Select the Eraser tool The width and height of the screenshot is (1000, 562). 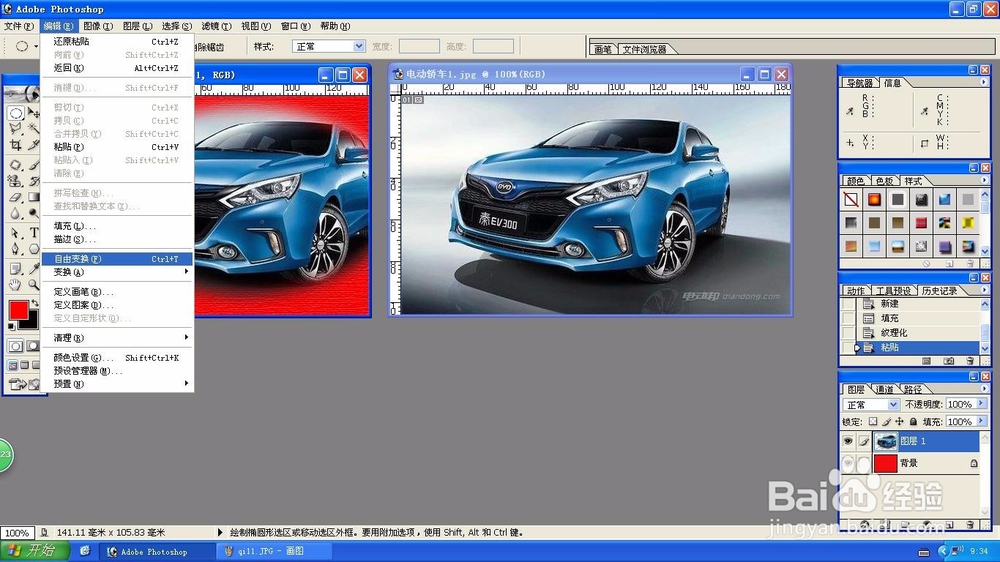15,197
